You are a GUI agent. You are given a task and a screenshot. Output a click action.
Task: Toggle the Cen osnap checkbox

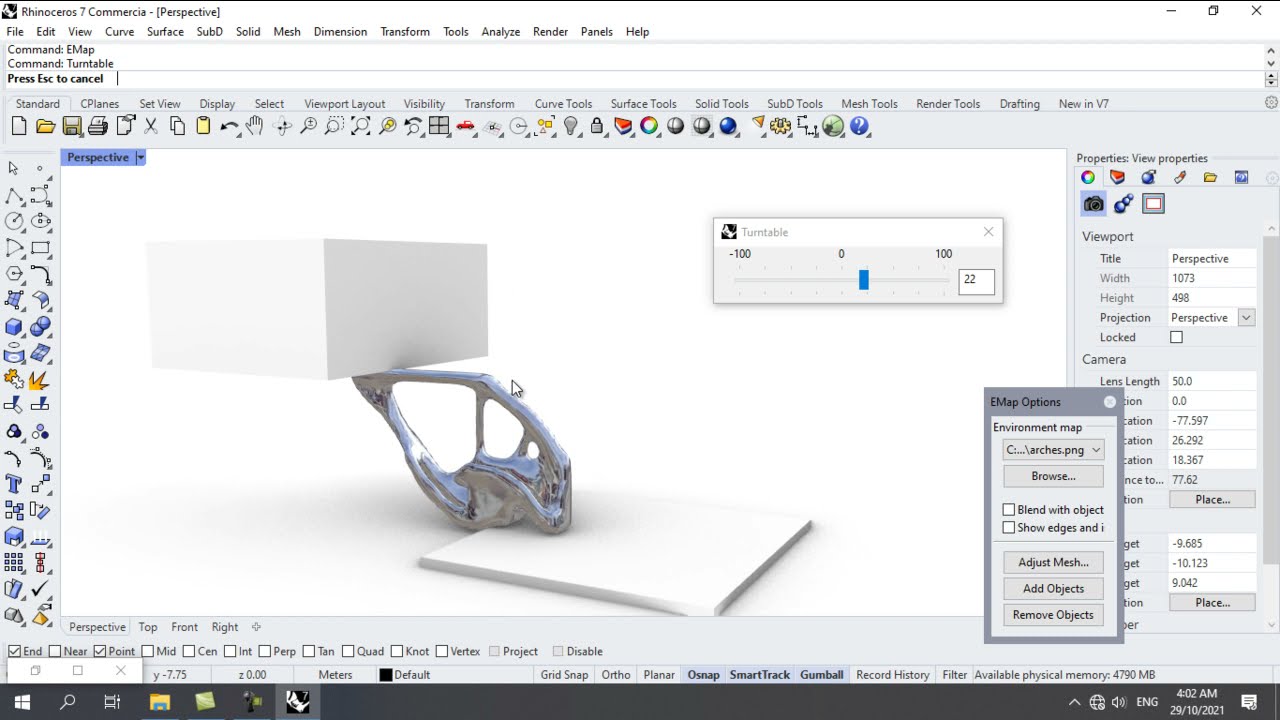[x=189, y=651]
